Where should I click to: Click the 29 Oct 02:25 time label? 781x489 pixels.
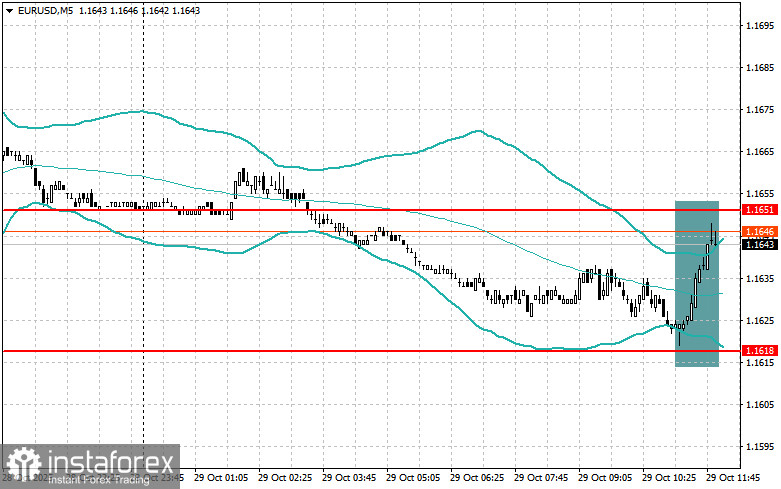[285, 478]
